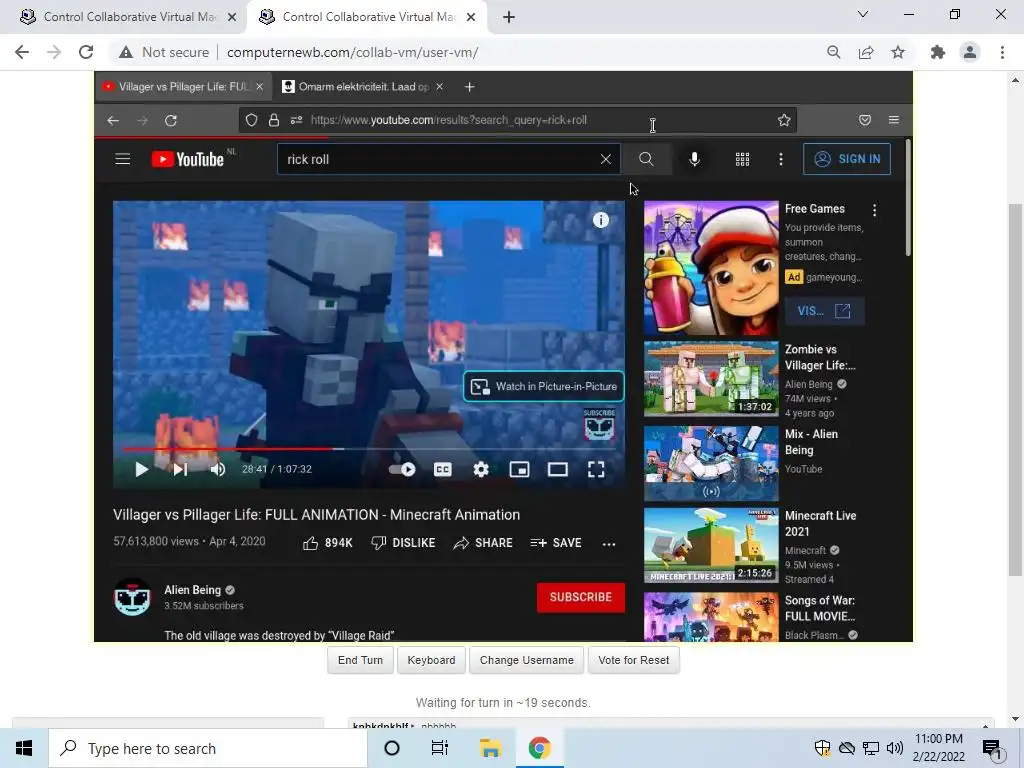
Task: Click the Chrome share page icon
Action: (866, 52)
